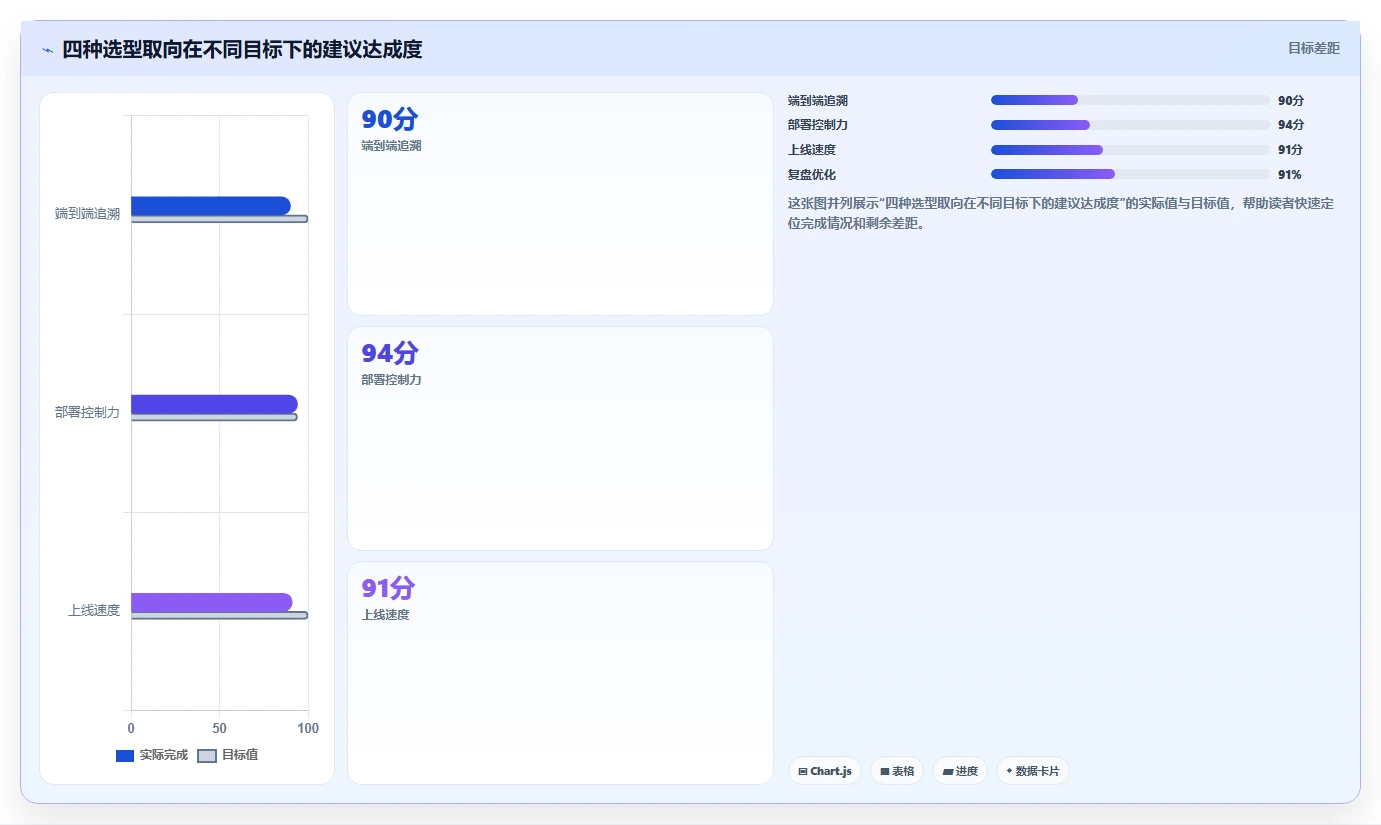The image size is (1381, 825).
Task: Select the 进度 tag chip
Action: 960,771
